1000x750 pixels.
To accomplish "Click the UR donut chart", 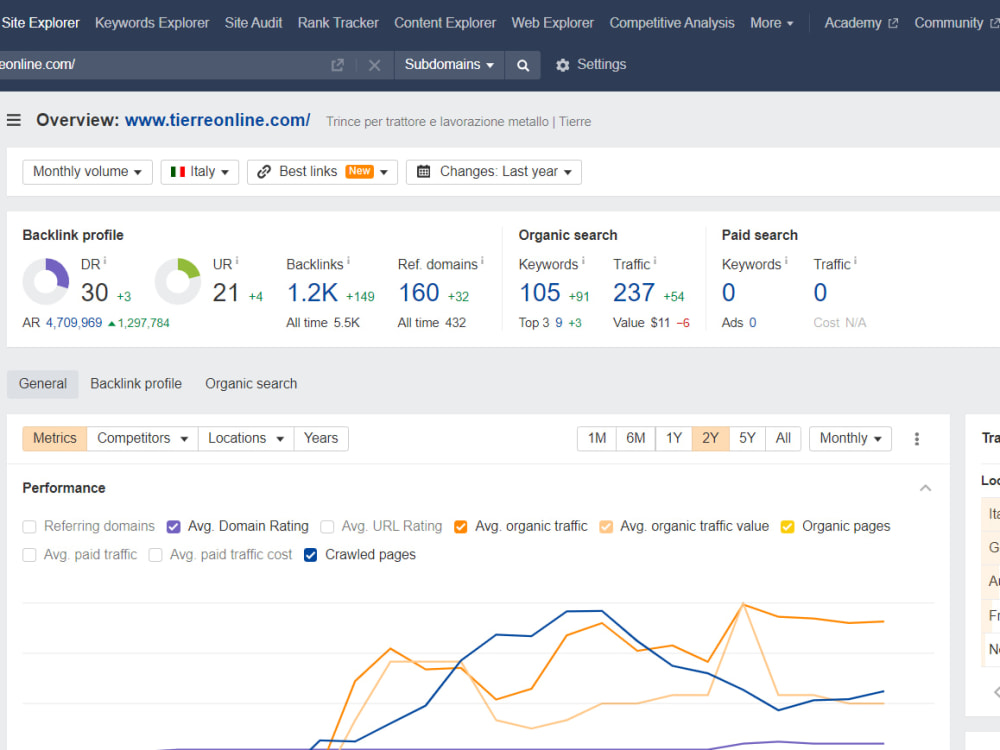I will click(x=178, y=281).
